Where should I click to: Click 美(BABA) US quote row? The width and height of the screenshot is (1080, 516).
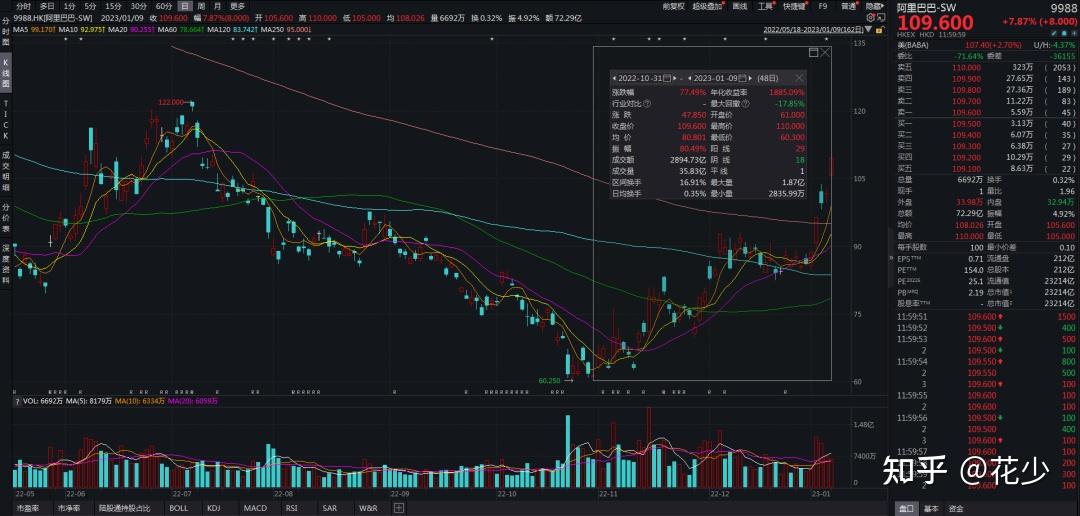click(x=987, y=45)
